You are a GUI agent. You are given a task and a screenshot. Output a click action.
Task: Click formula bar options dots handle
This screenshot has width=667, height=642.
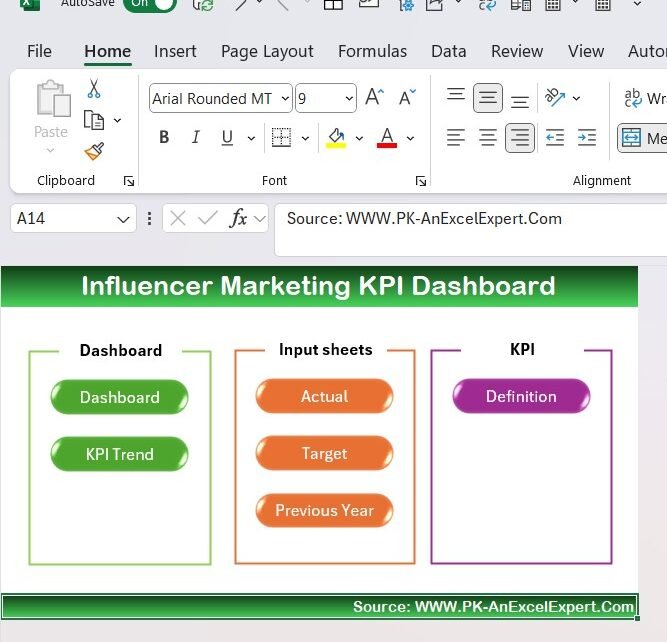click(x=149, y=219)
